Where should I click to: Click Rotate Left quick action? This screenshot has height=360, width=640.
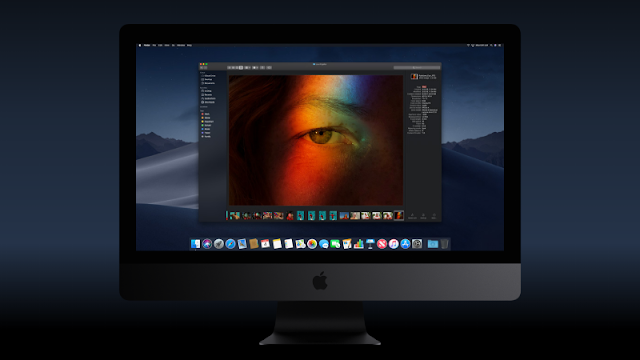click(x=412, y=216)
